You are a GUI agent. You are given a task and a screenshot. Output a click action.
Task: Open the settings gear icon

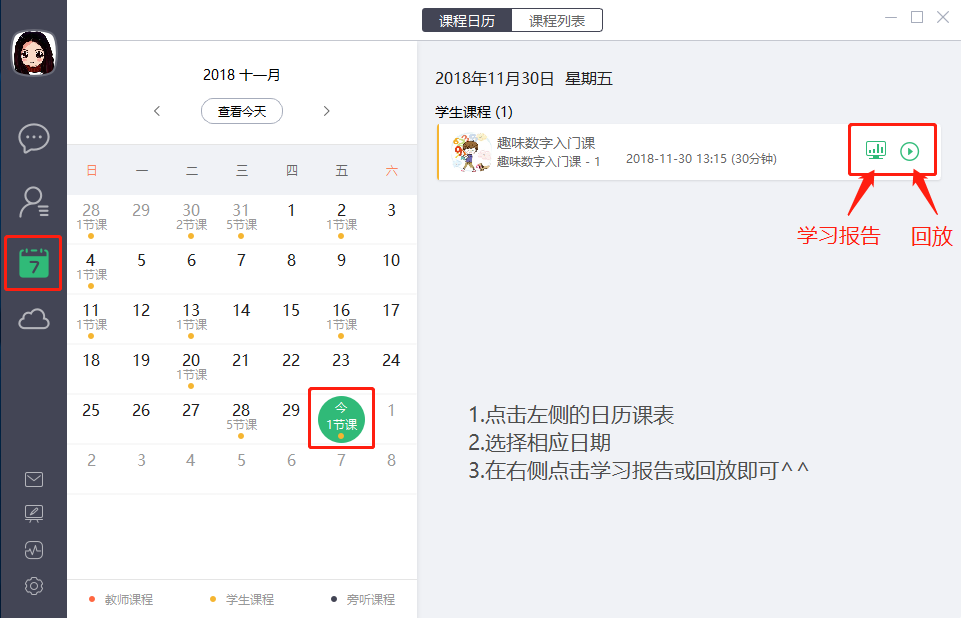(x=34, y=586)
